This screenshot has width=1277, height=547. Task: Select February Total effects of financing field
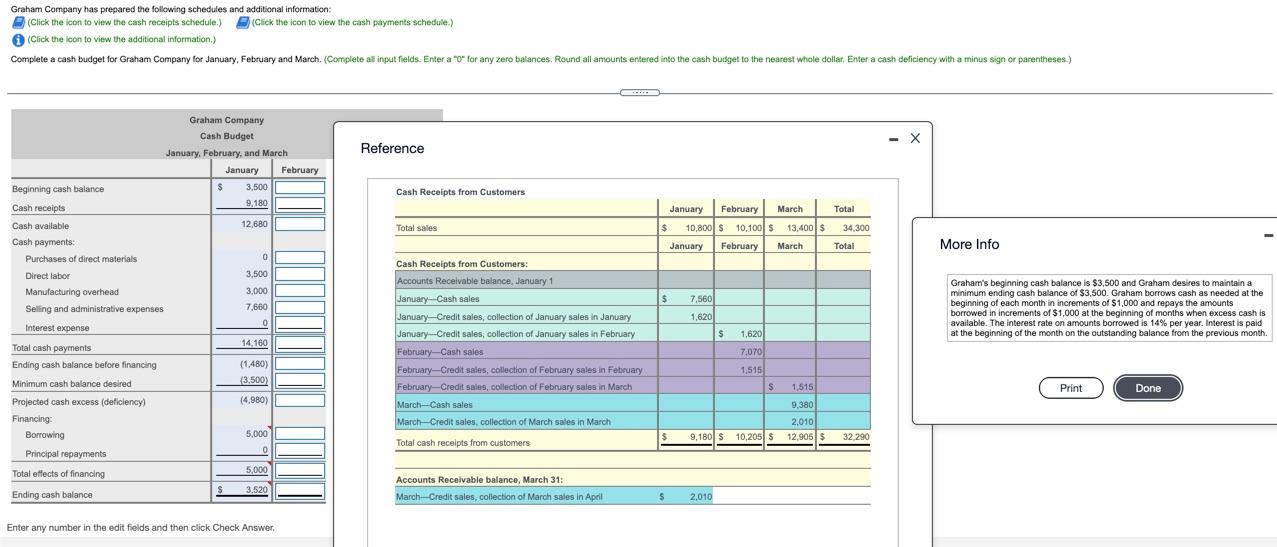tap(301, 471)
